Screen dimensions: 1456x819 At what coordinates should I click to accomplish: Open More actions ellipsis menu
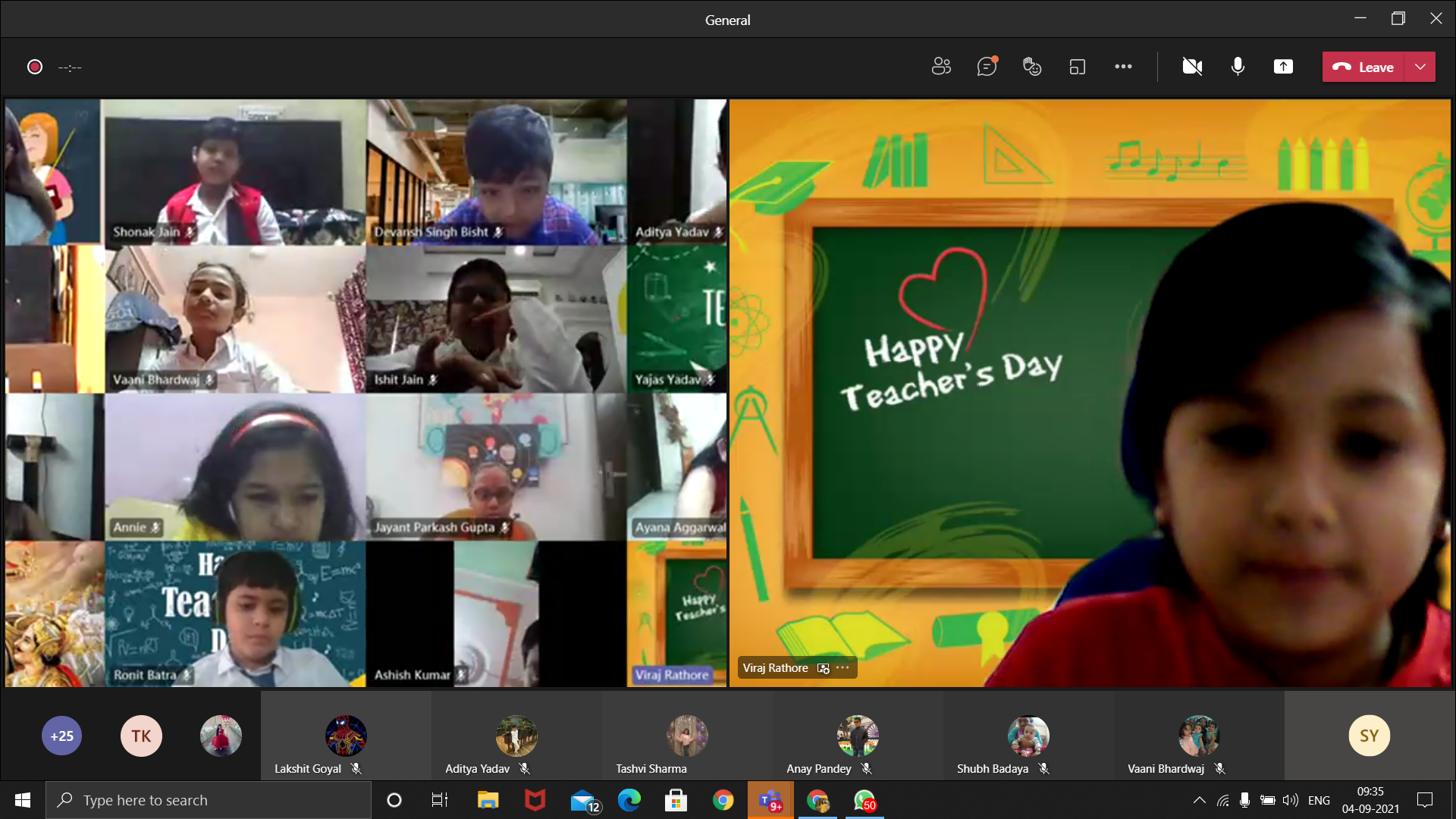1123,67
